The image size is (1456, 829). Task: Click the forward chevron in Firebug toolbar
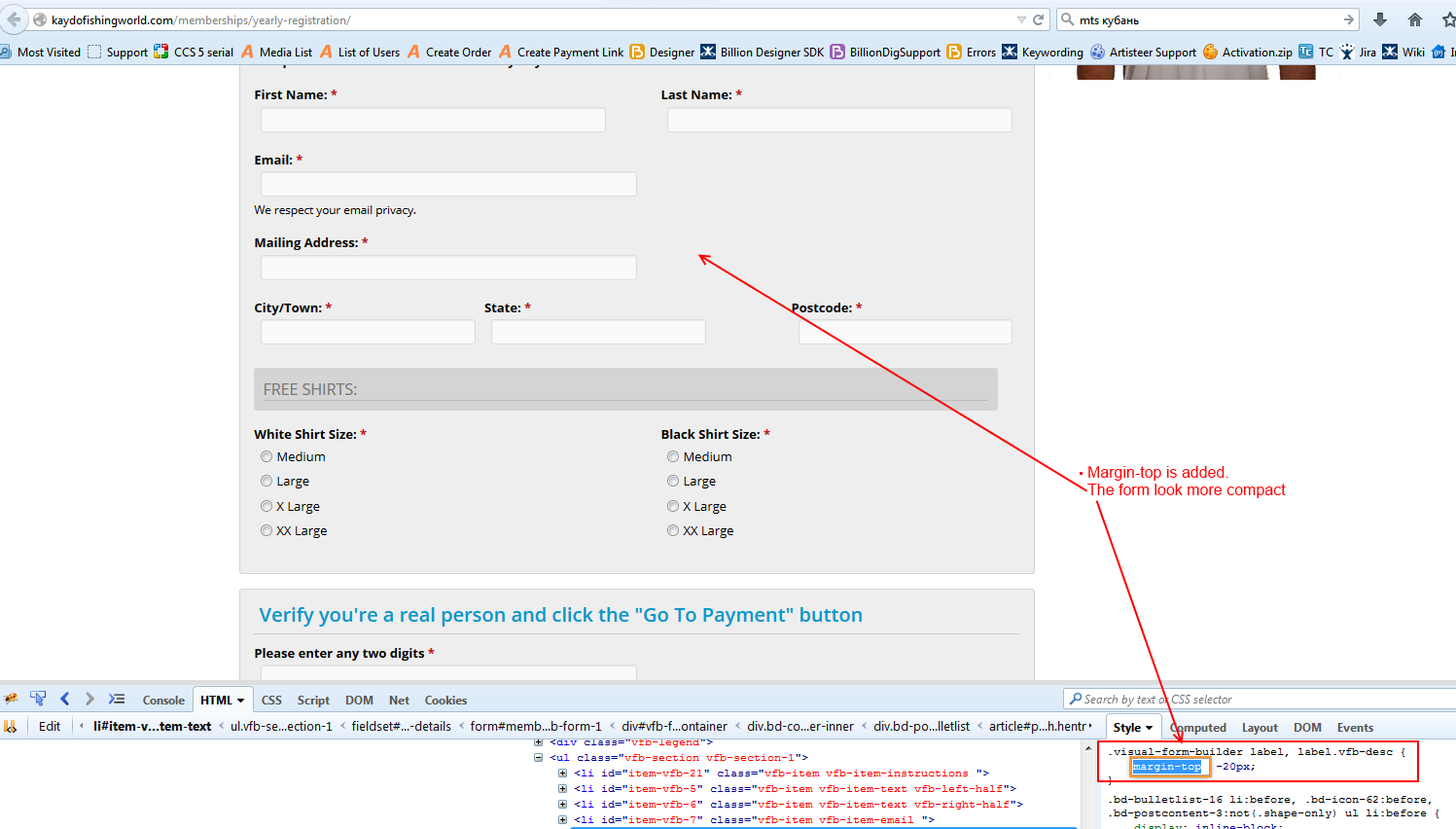(x=89, y=698)
